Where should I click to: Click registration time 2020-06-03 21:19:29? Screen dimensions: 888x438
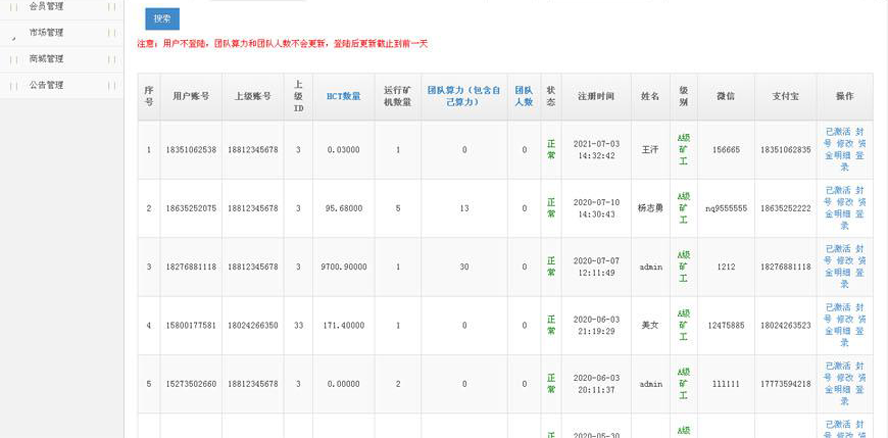click(x=596, y=326)
